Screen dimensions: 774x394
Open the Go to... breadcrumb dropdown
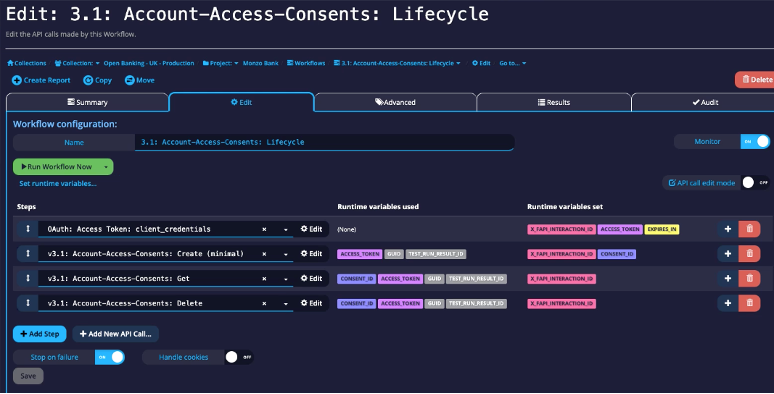click(512, 63)
